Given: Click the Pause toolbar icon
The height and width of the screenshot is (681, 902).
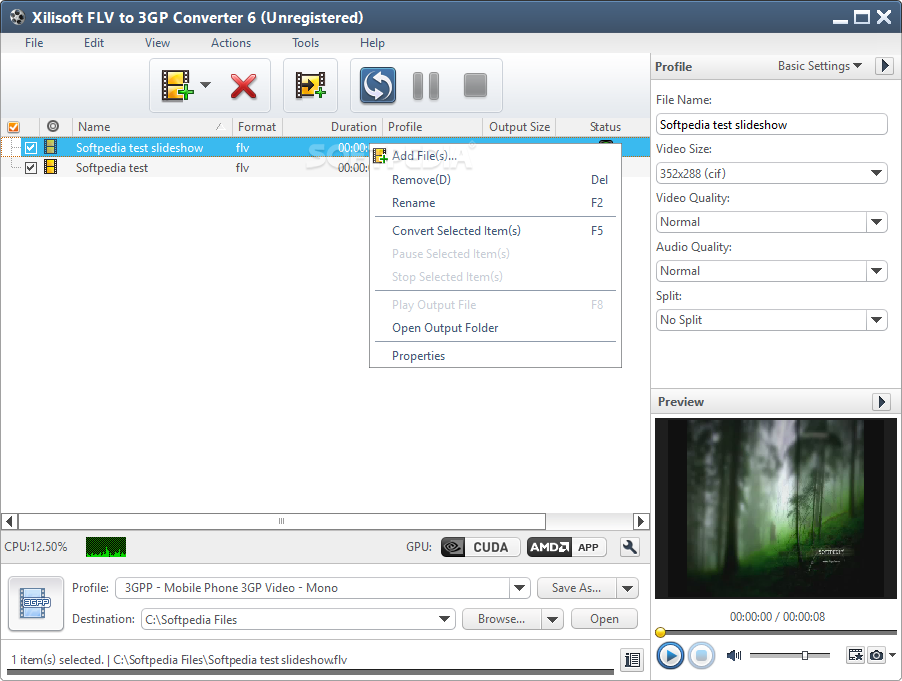Looking at the screenshot, I should pos(426,86).
